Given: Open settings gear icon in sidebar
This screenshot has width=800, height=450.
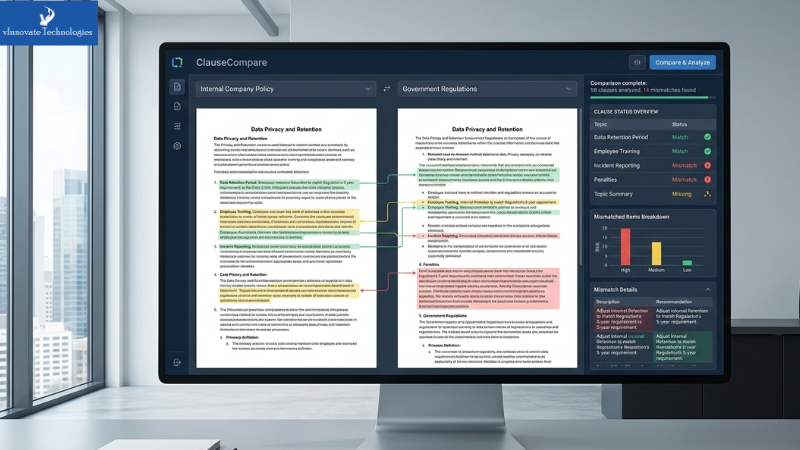Looking at the screenshot, I should 177,146.
